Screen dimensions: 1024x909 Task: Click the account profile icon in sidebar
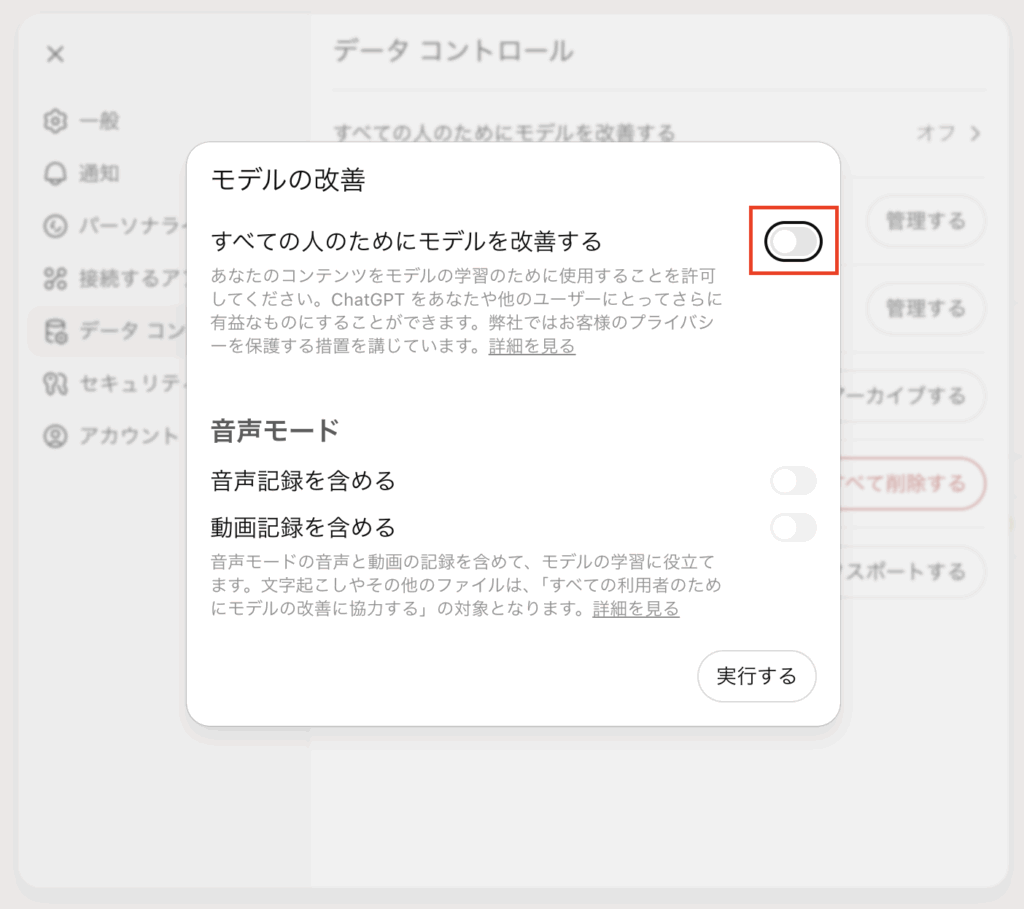(55, 436)
